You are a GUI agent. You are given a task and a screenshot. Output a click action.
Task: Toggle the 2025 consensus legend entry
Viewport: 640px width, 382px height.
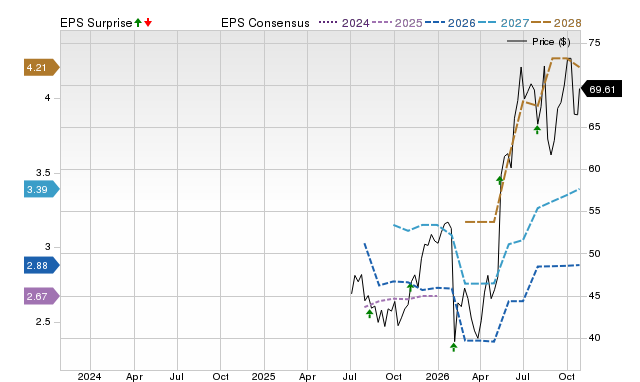pyautogui.click(x=397, y=23)
